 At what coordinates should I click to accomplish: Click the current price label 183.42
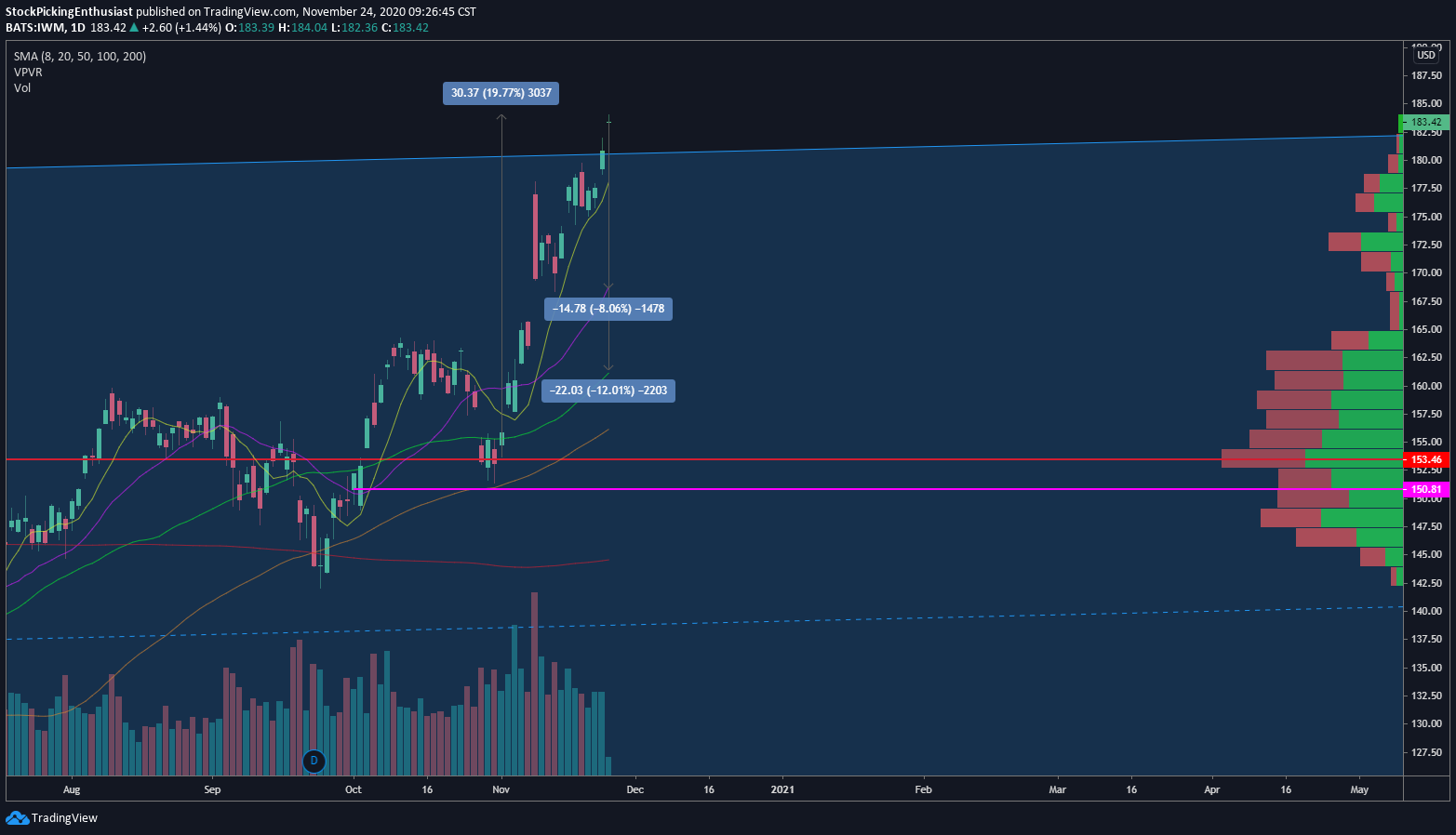[x=1424, y=122]
